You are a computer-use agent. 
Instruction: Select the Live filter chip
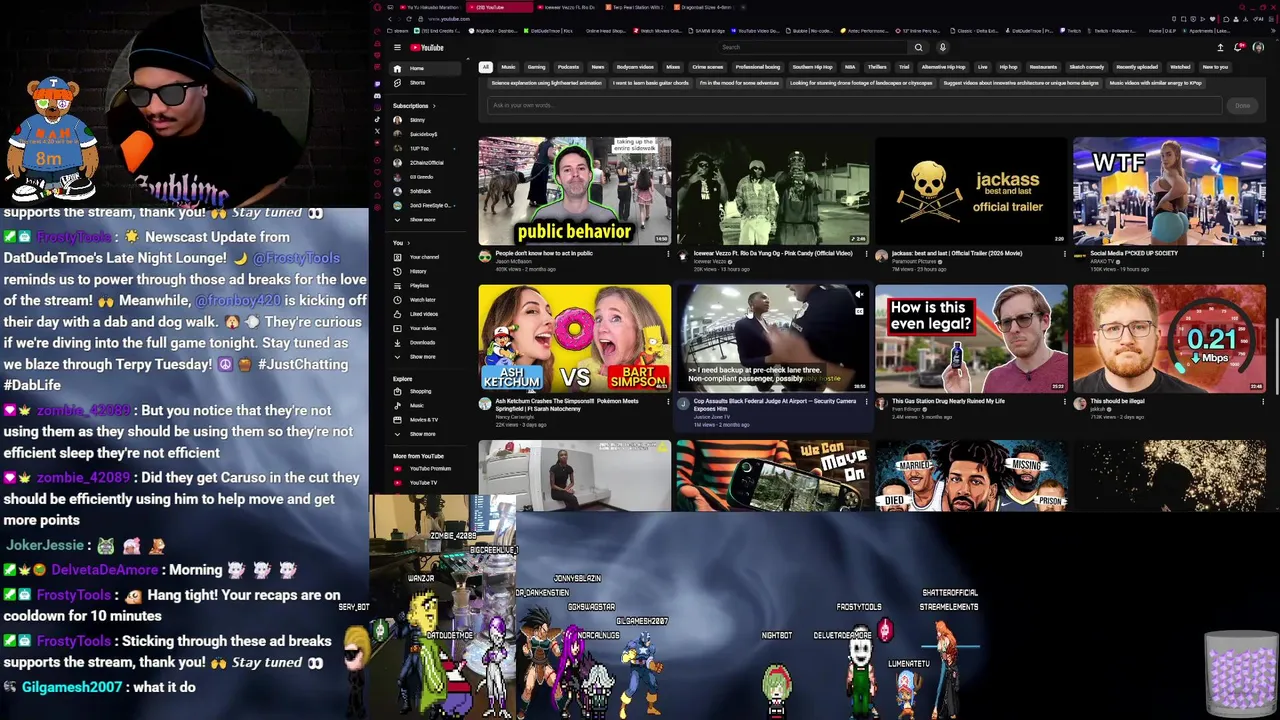[x=982, y=67]
